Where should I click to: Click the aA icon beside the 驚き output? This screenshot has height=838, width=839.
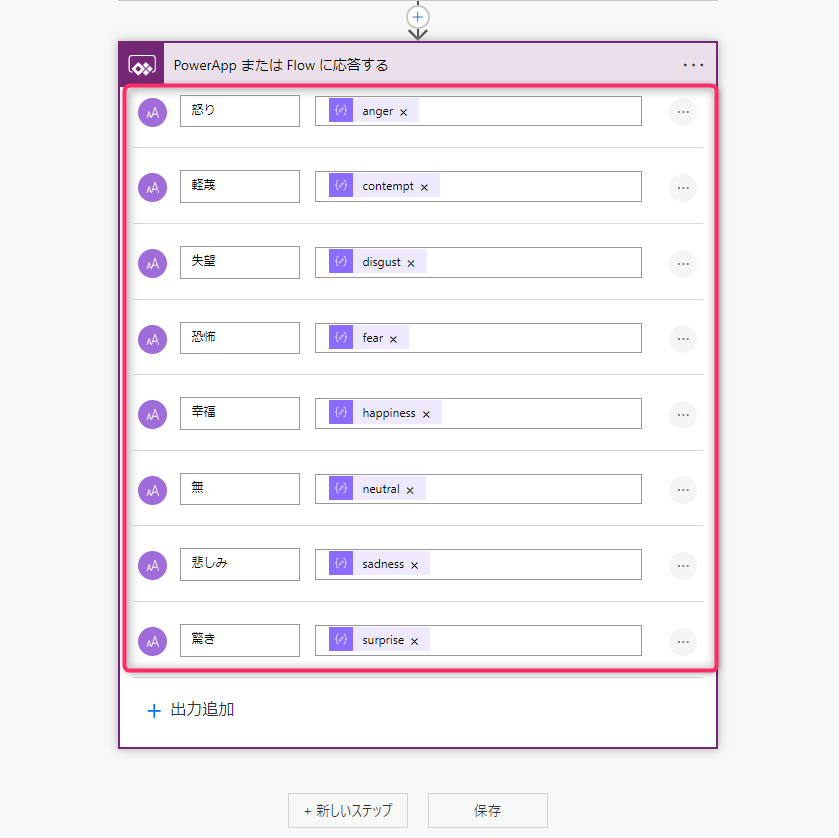pos(152,641)
